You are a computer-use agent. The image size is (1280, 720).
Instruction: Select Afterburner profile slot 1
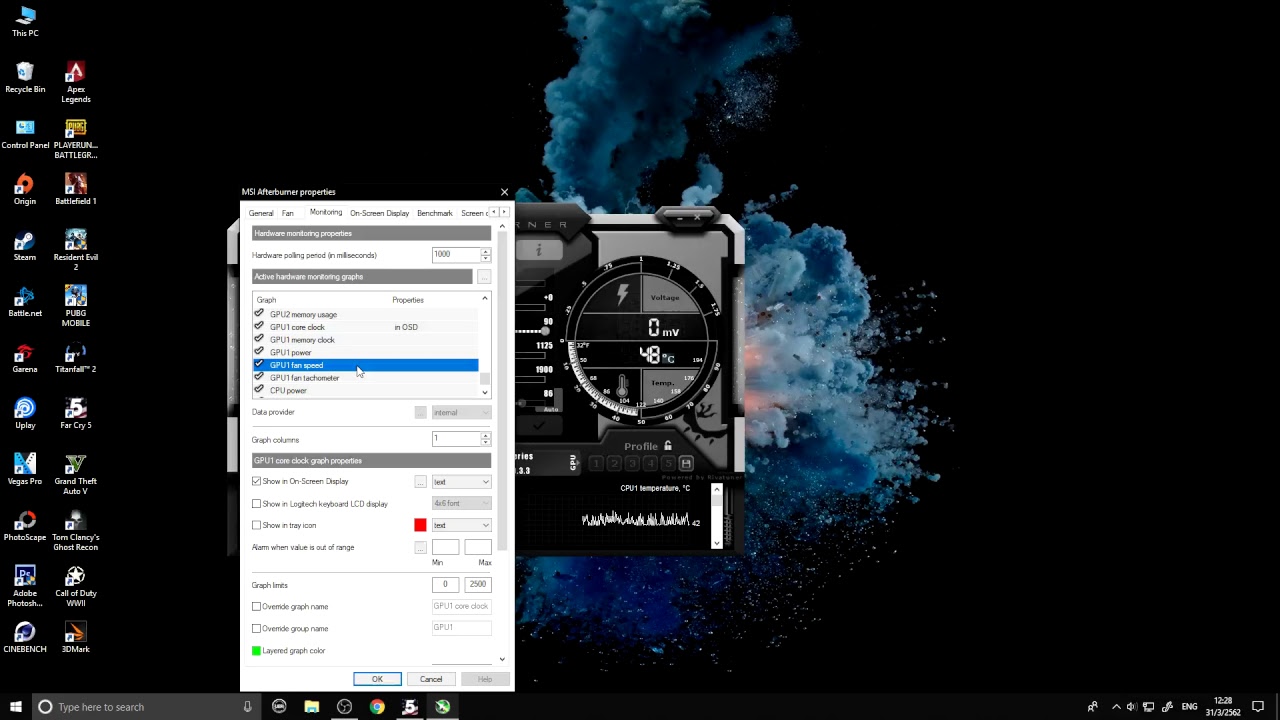point(596,463)
